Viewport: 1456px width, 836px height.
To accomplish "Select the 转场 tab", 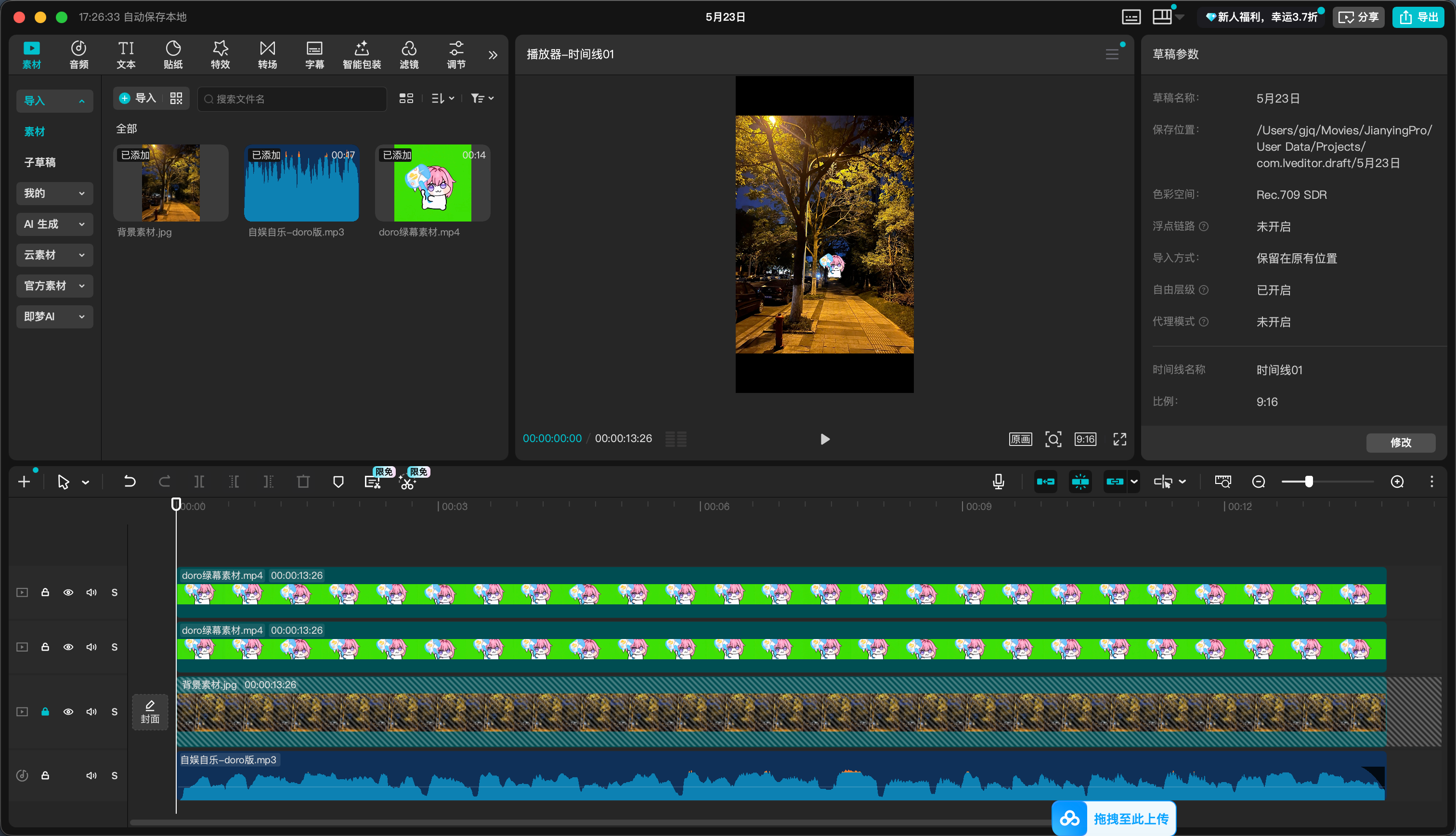I will [x=267, y=55].
